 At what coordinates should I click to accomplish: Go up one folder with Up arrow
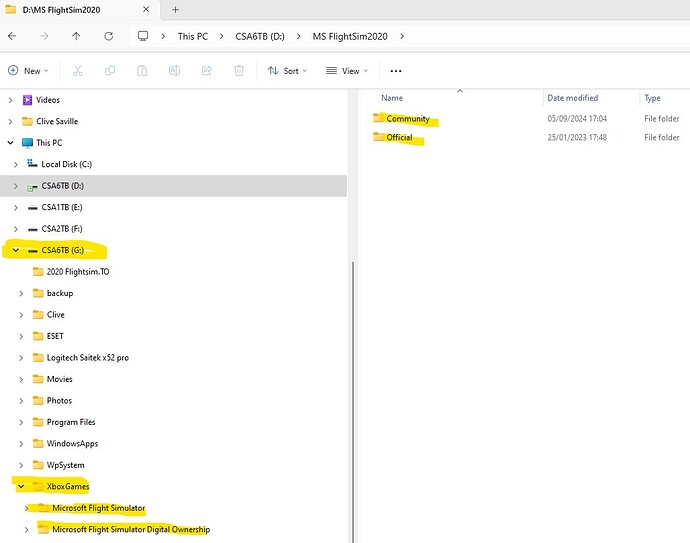(76, 36)
